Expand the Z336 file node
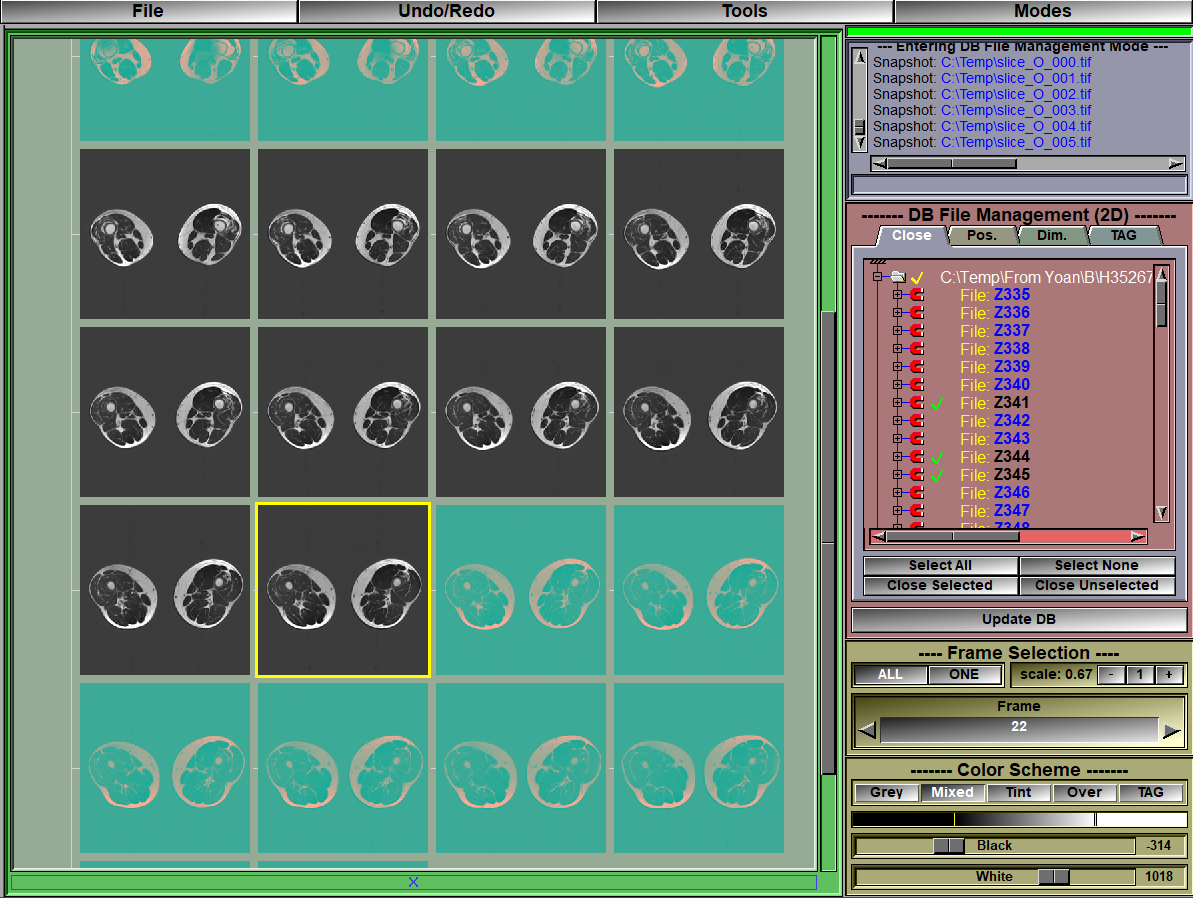Image resolution: width=1193 pixels, height=898 pixels. click(898, 313)
